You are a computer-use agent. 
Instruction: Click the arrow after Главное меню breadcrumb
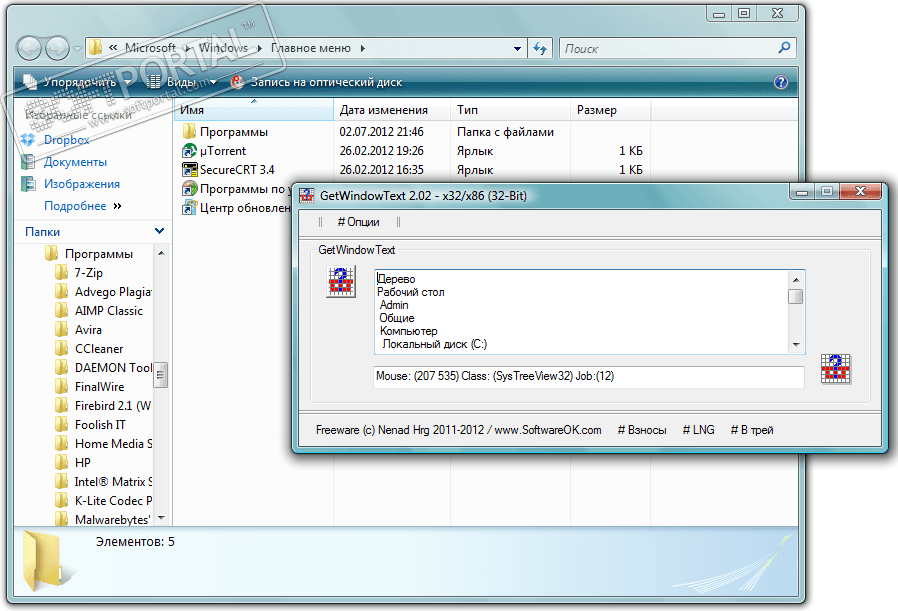[363, 49]
